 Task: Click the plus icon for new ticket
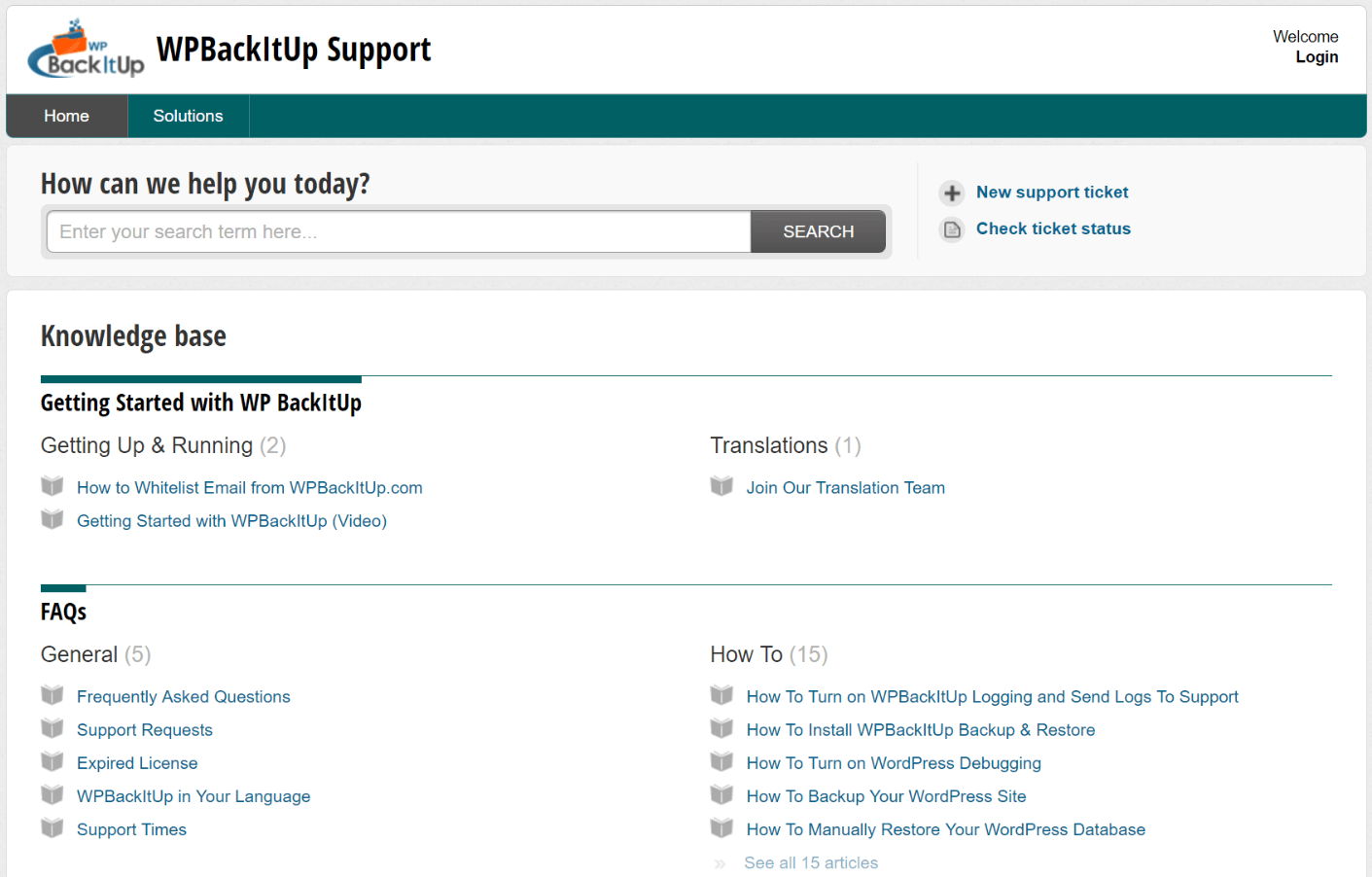[952, 193]
